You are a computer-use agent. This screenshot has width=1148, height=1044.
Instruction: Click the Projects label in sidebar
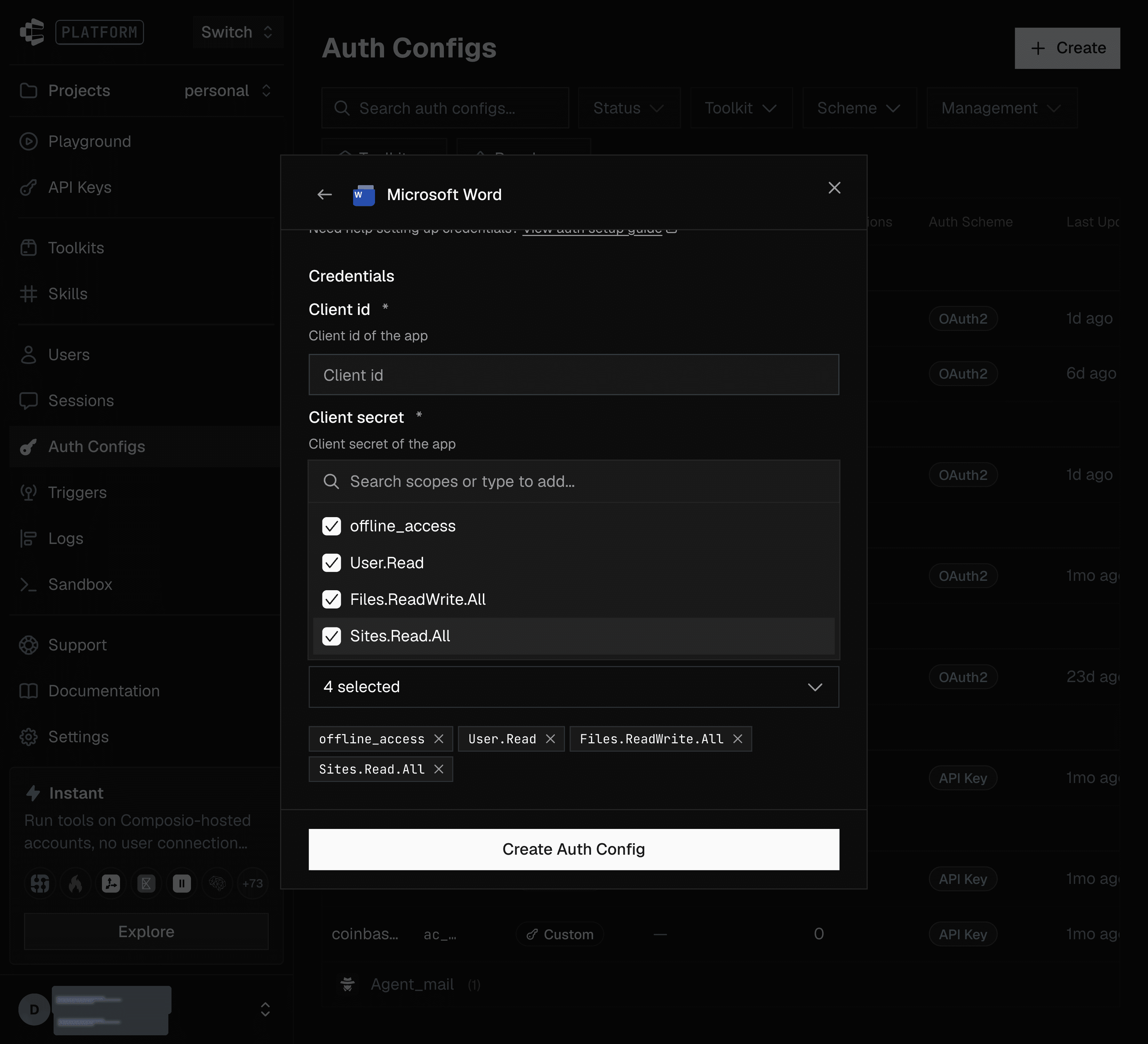79,90
